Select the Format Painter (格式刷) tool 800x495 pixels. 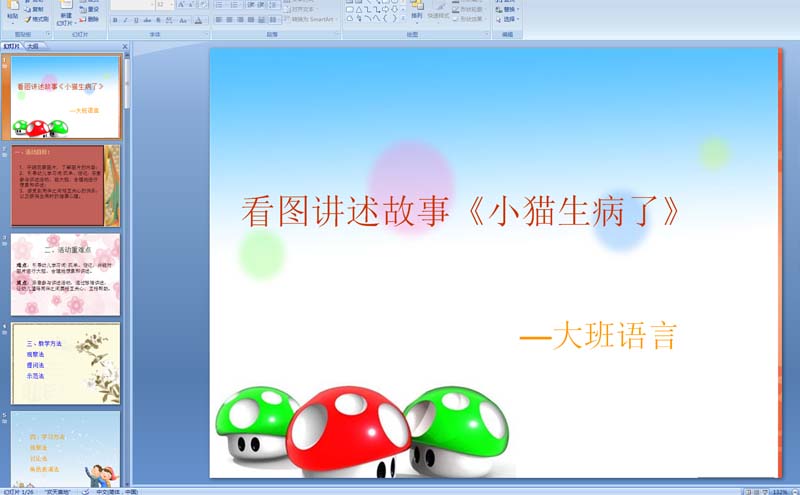[x=36, y=19]
